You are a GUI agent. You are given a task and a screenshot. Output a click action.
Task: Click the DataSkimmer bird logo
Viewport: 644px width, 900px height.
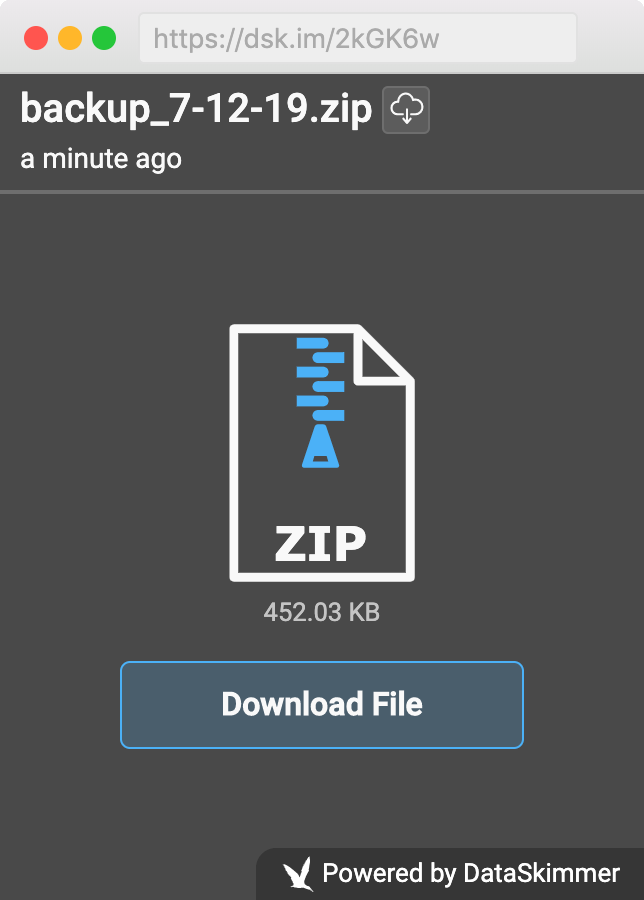pyautogui.click(x=298, y=874)
